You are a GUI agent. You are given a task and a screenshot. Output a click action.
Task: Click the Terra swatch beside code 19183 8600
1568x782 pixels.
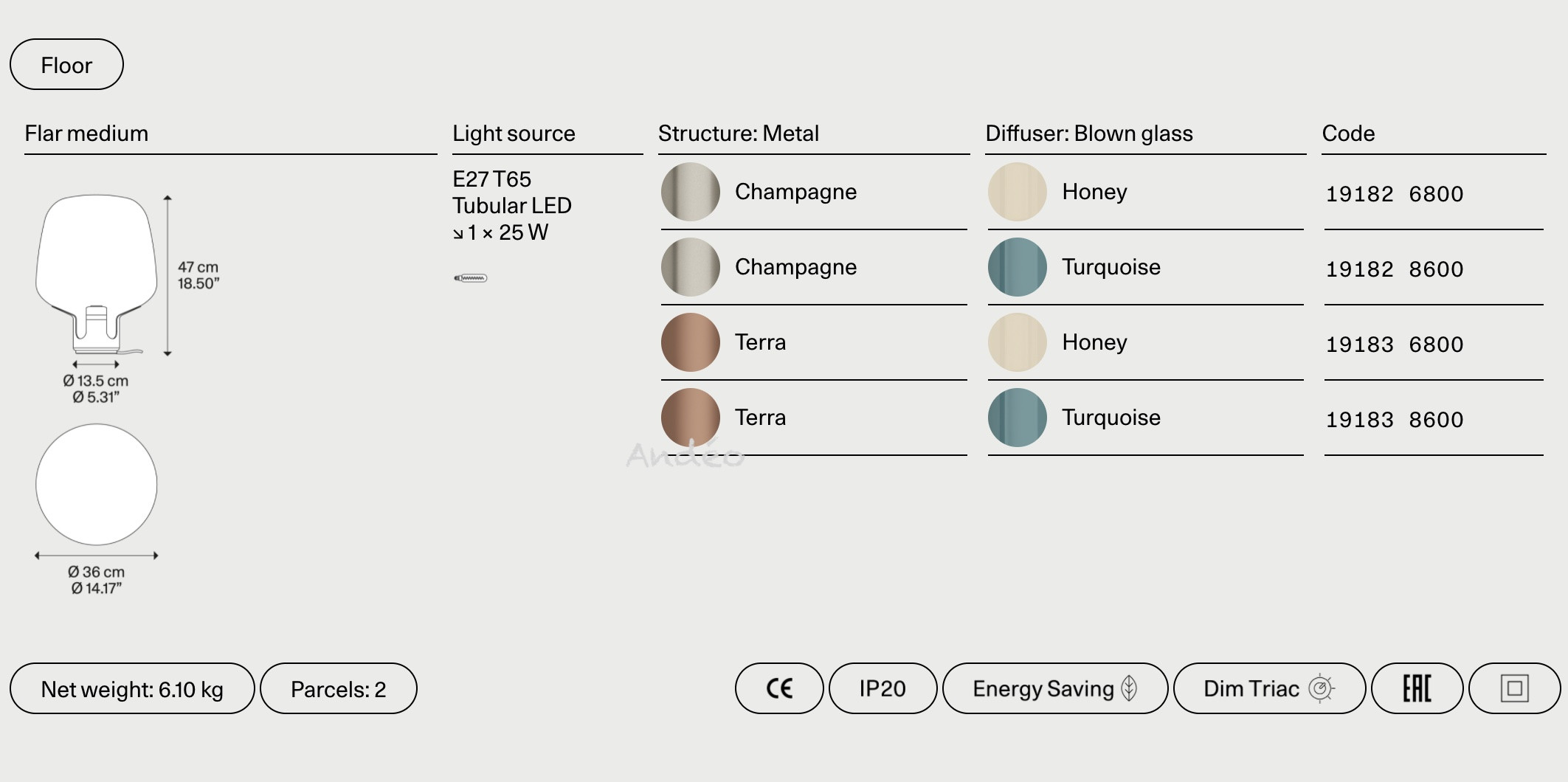[x=691, y=418]
